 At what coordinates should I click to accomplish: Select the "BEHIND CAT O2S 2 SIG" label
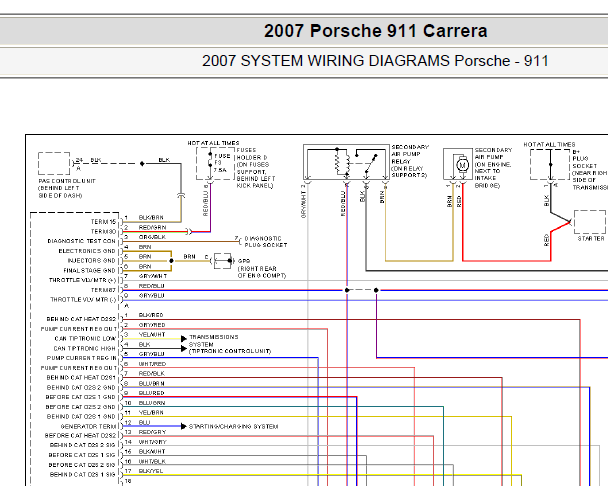pos(83,445)
